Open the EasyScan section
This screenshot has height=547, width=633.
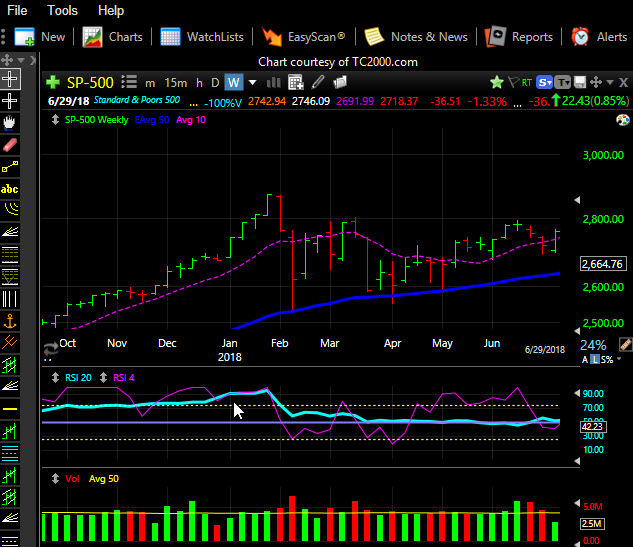point(303,37)
